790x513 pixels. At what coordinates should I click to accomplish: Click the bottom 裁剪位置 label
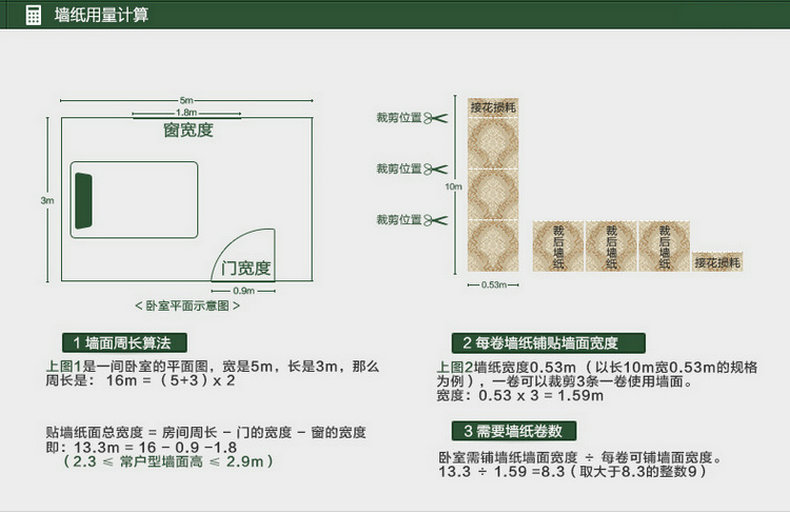[x=399, y=220]
